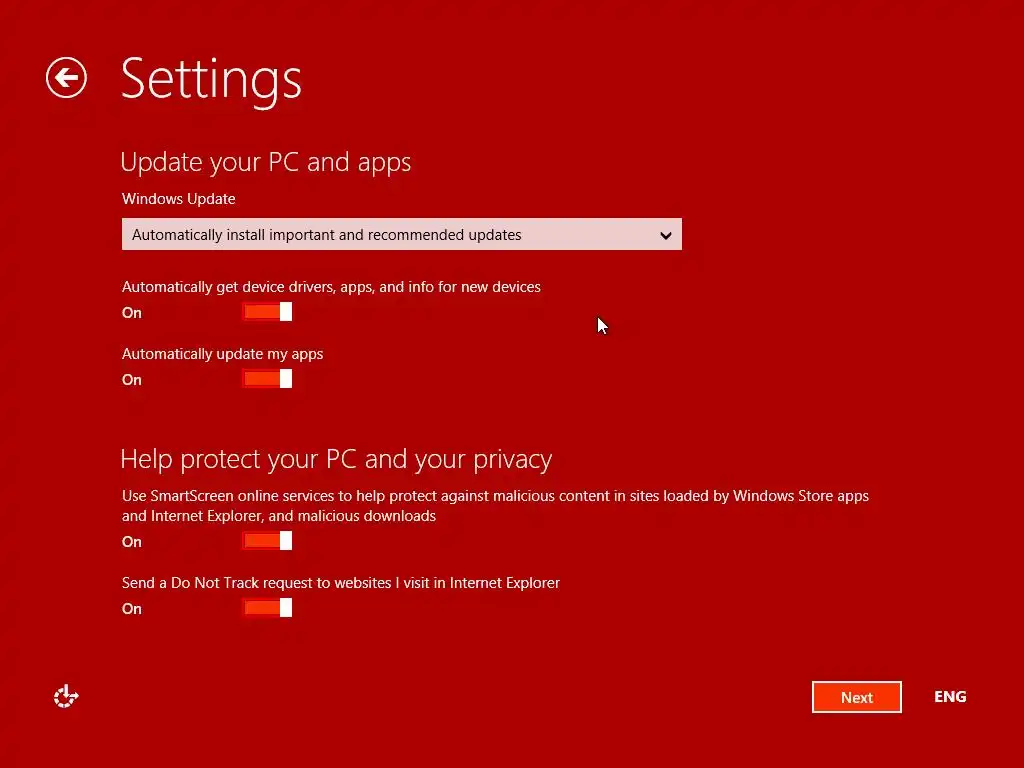This screenshot has height=768, width=1024.
Task: Click the "Send a Do Not Track request" label
Action: click(340, 583)
